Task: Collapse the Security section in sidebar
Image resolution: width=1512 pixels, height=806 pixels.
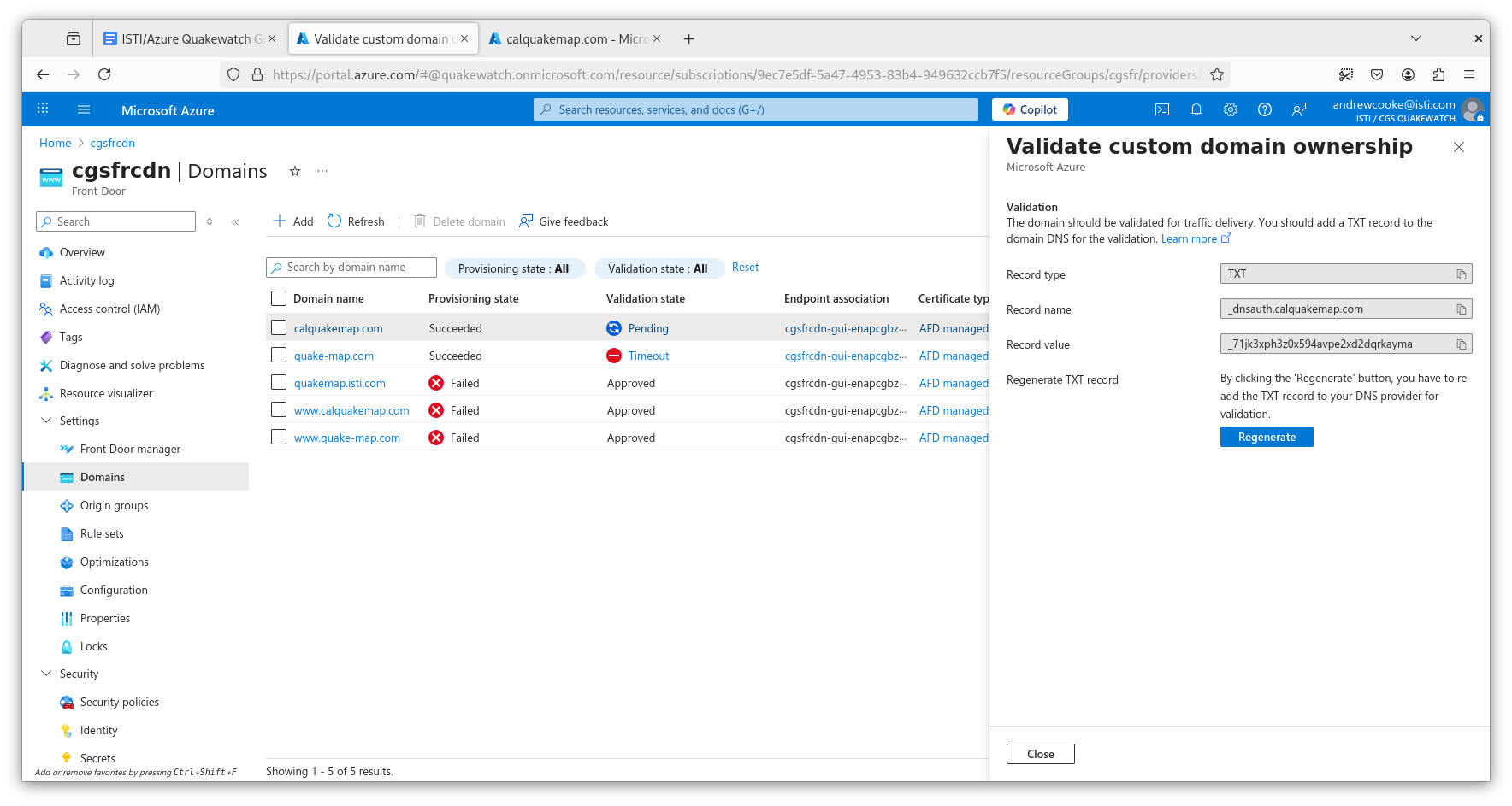Action: tap(46, 674)
